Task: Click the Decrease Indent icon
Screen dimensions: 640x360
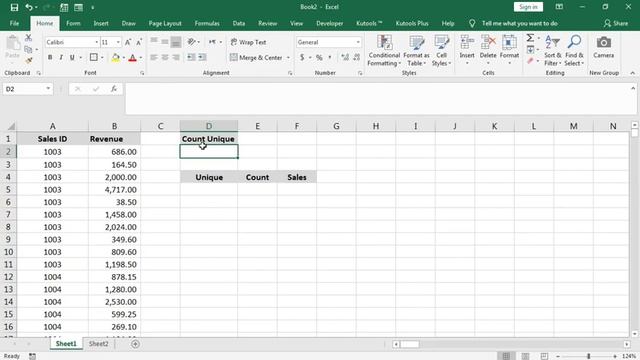Action: click(191, 58)
